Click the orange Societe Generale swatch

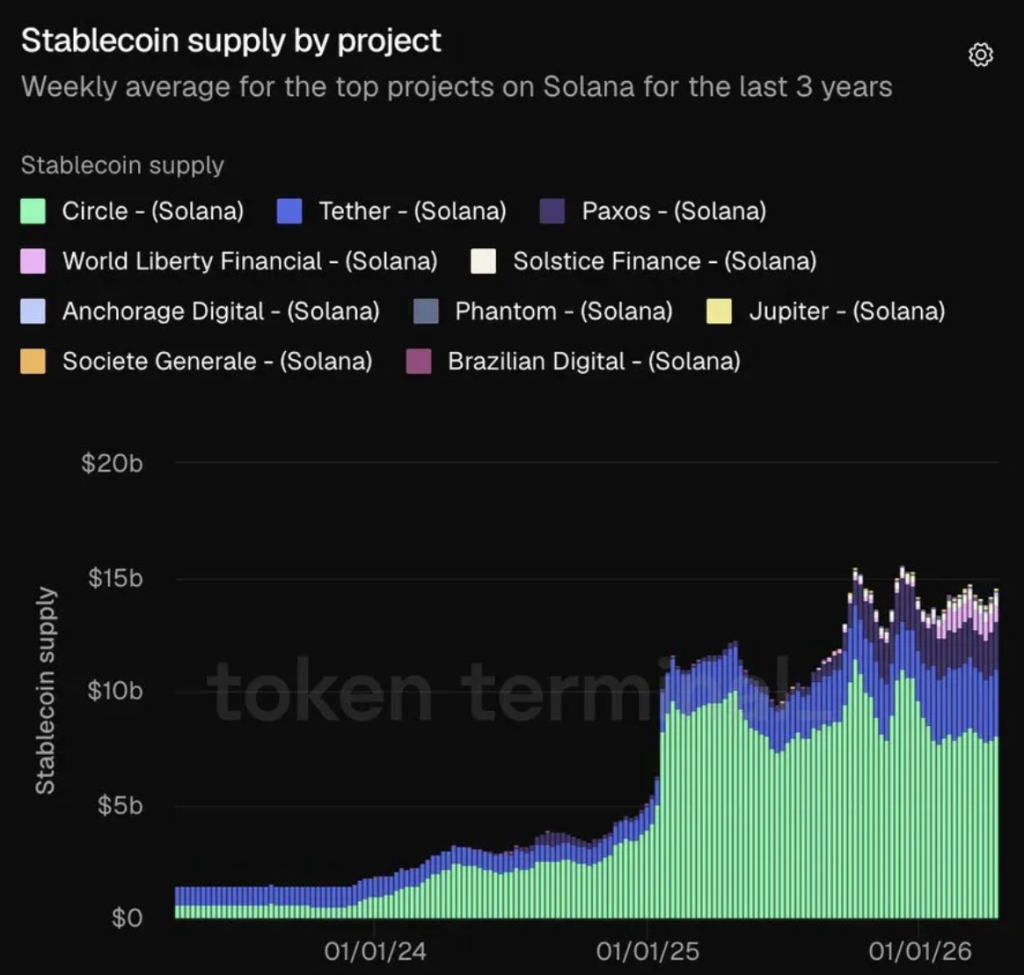31,361
